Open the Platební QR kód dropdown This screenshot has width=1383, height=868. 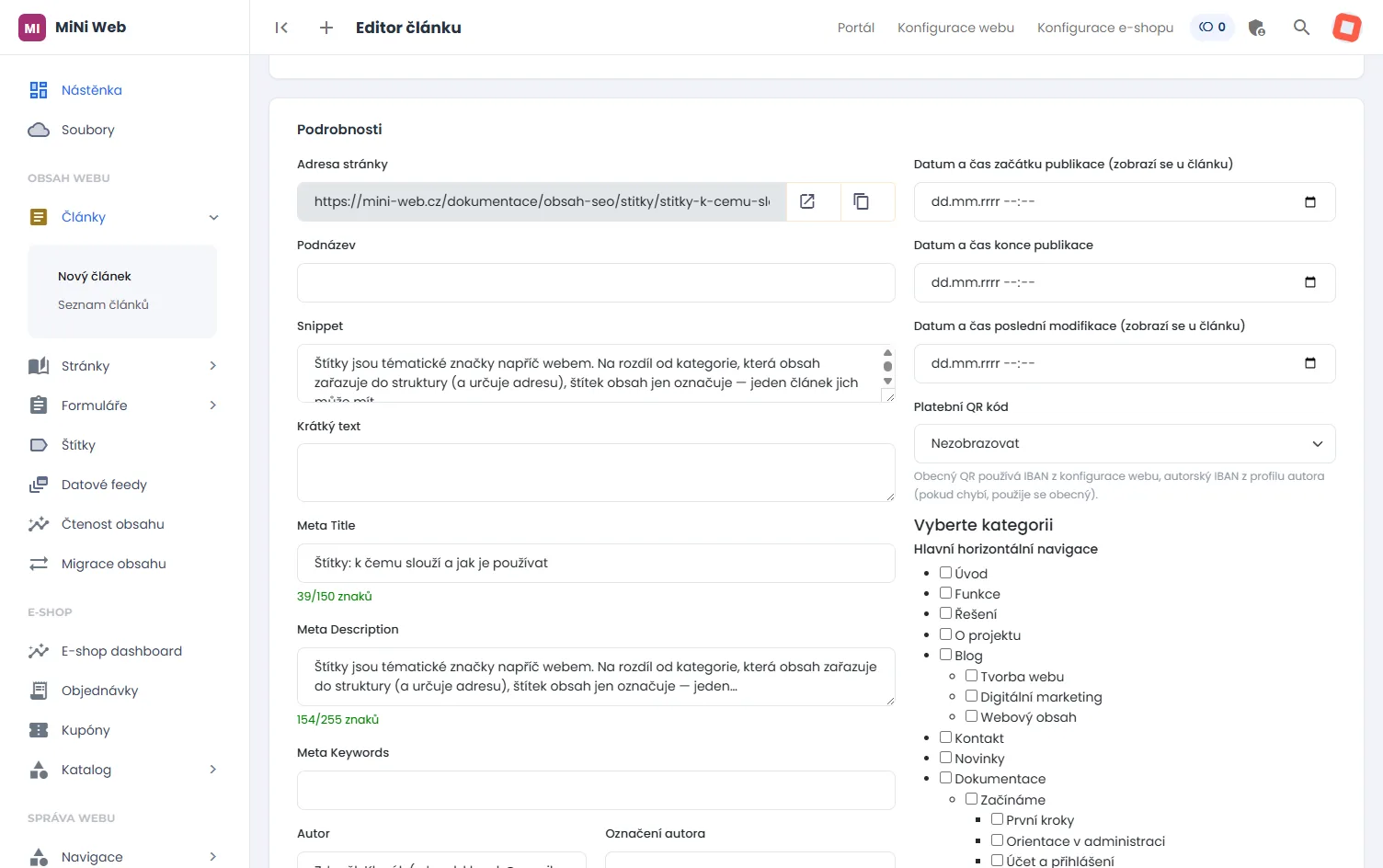[x=1125, y=443]
